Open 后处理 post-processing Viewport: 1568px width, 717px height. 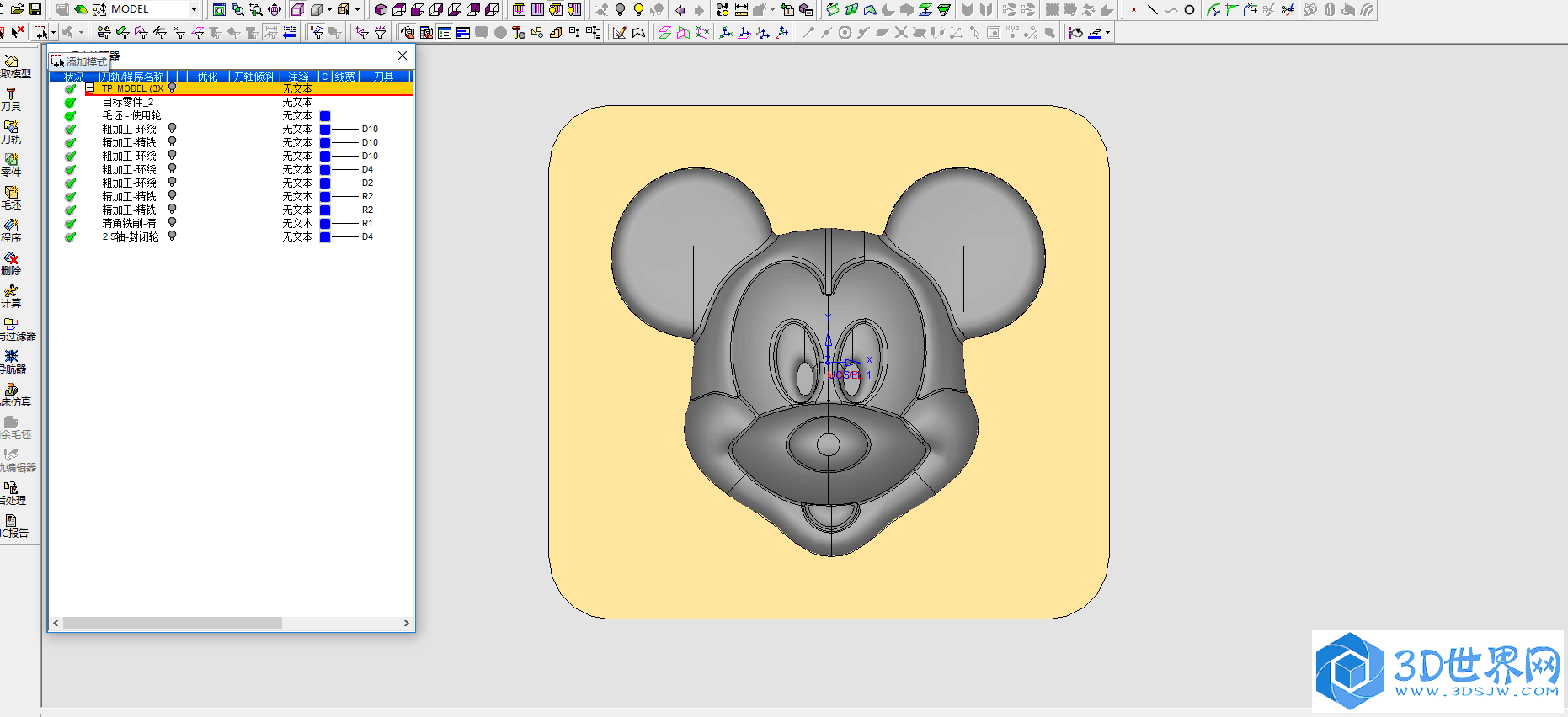coord(11,493)
